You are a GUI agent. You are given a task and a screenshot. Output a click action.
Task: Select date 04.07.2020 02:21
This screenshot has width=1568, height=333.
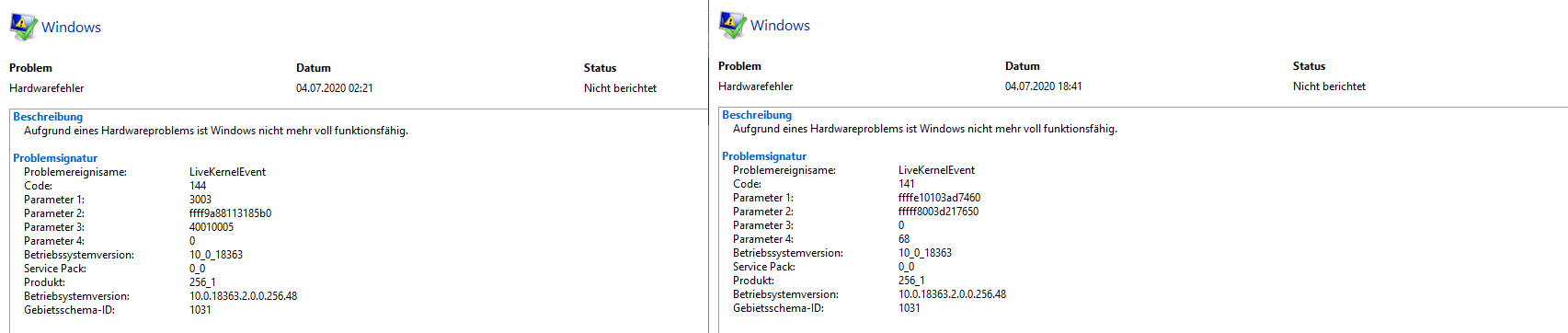coord(335,88)
